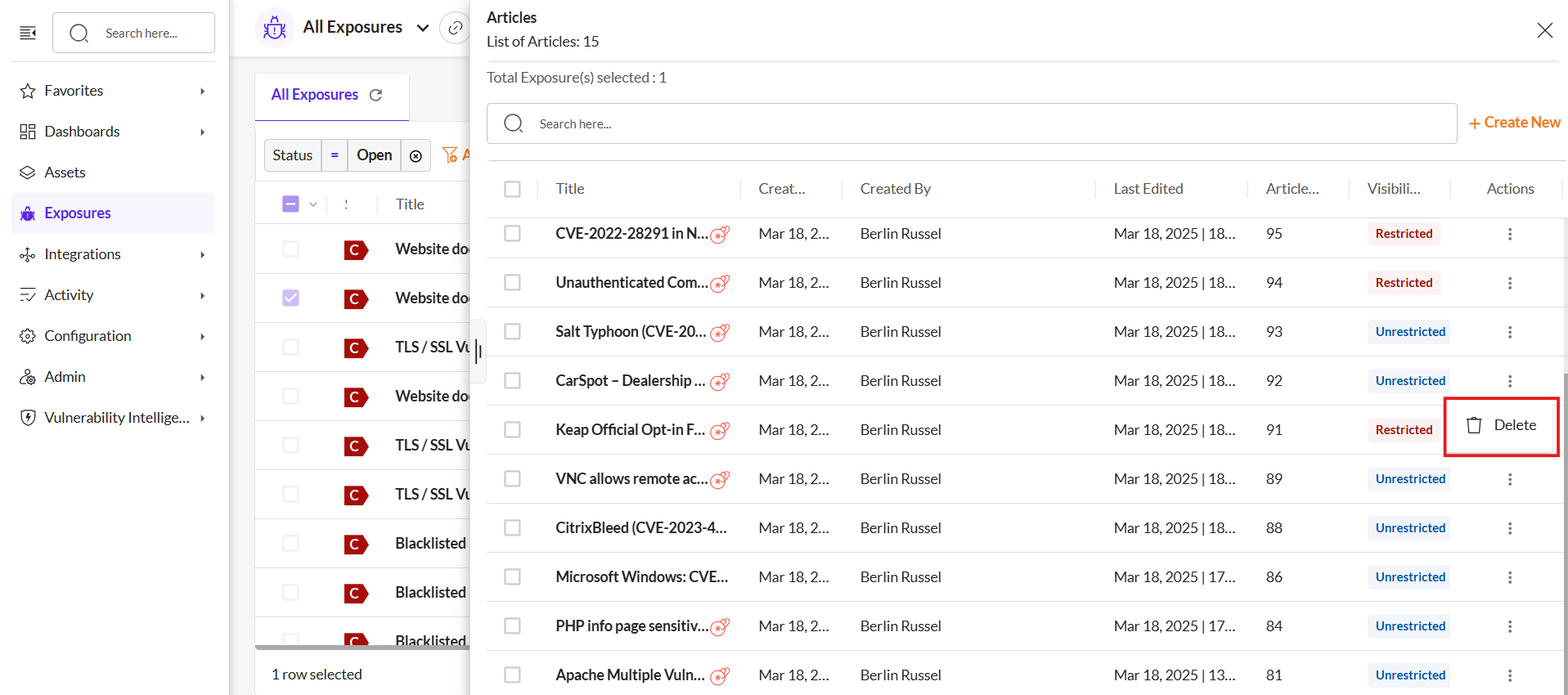Viewport: 1568px width, 695px height.
Task: Focus the Articles search field
Action: [972, 123]
